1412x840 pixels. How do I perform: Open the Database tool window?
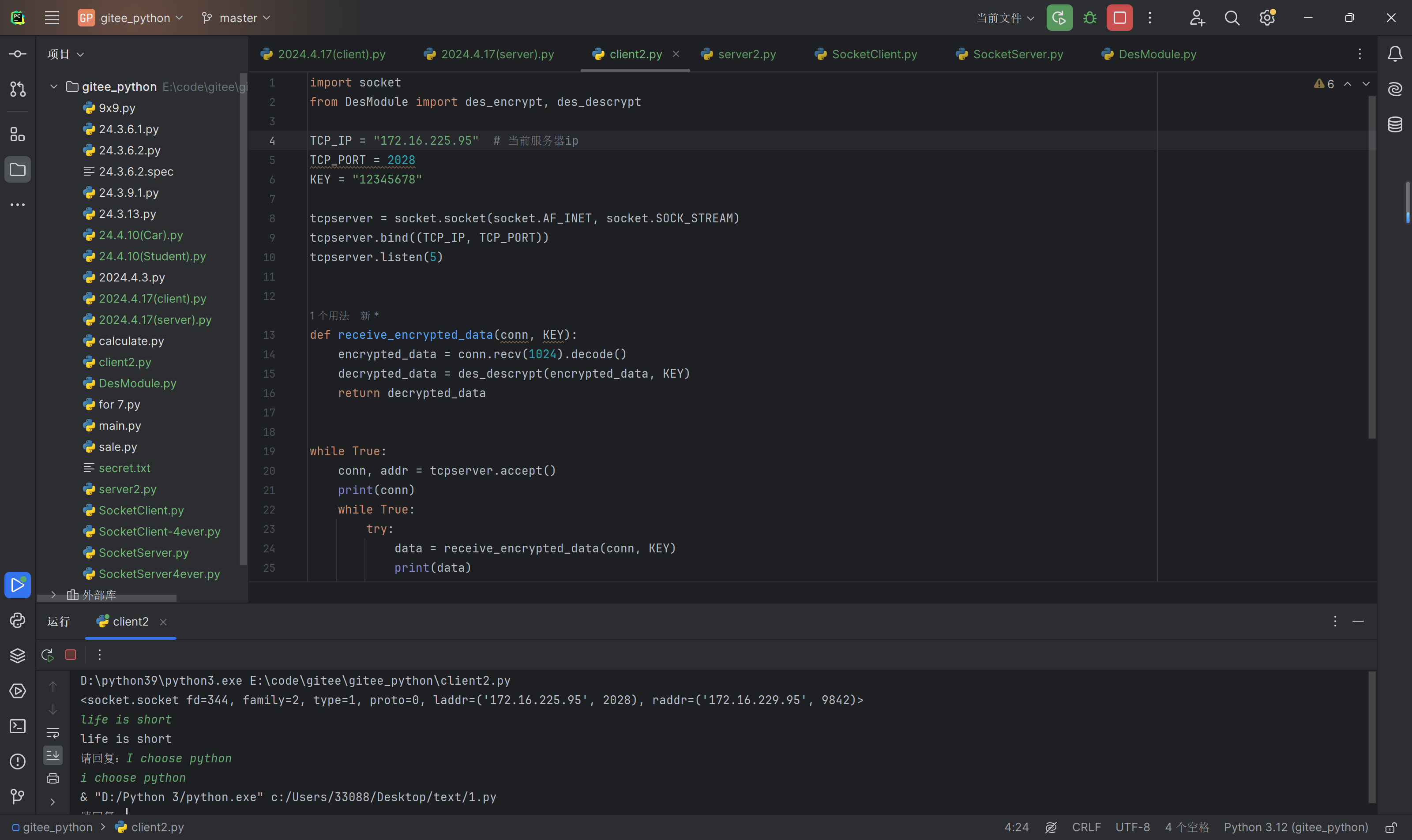point(1394,124)
